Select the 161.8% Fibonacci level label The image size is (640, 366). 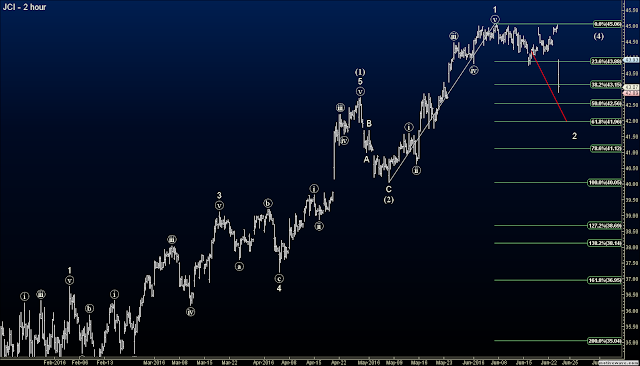605,280
